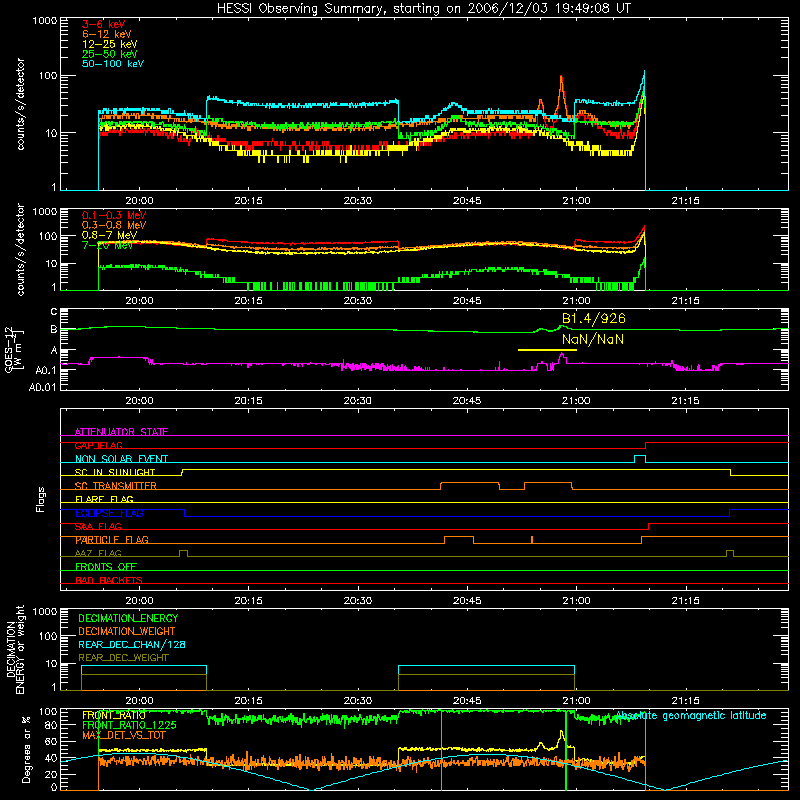Image resolution: width=800 pixels, height=800 pixels.
Task: Select the Degrees or % axis title
Action: (26, 750)
